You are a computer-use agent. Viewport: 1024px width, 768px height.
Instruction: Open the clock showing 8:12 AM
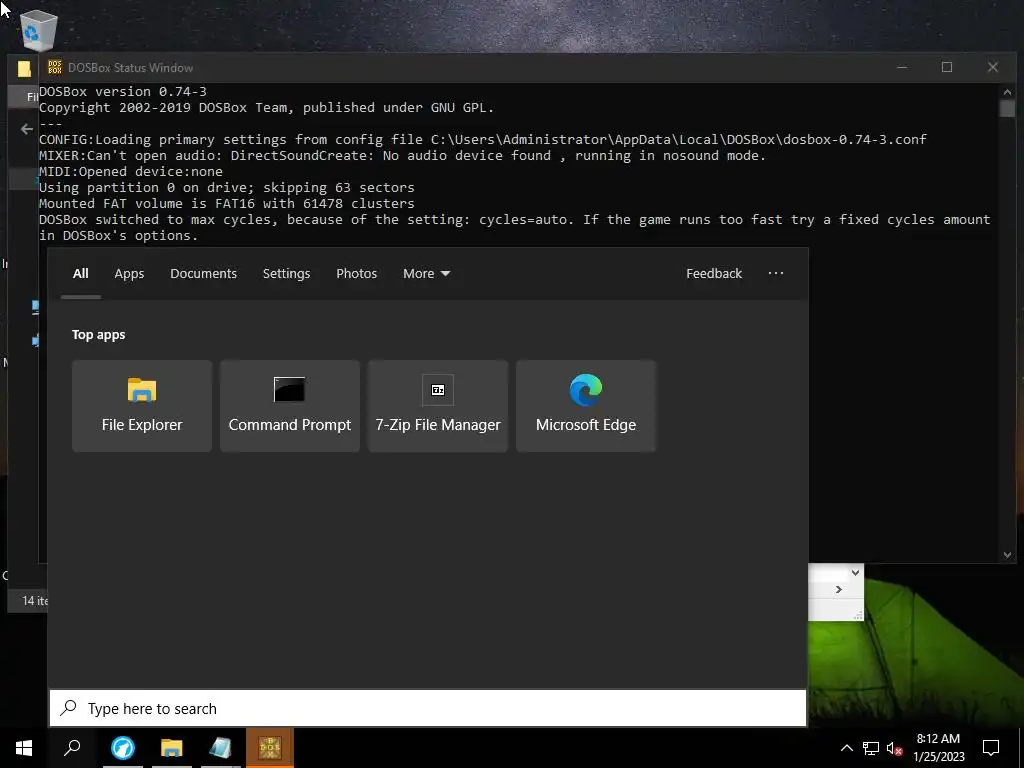(938, 748)
